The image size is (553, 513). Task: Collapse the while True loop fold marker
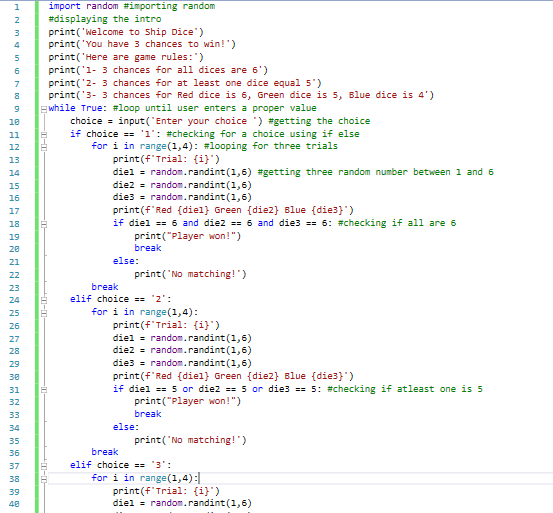44,109
